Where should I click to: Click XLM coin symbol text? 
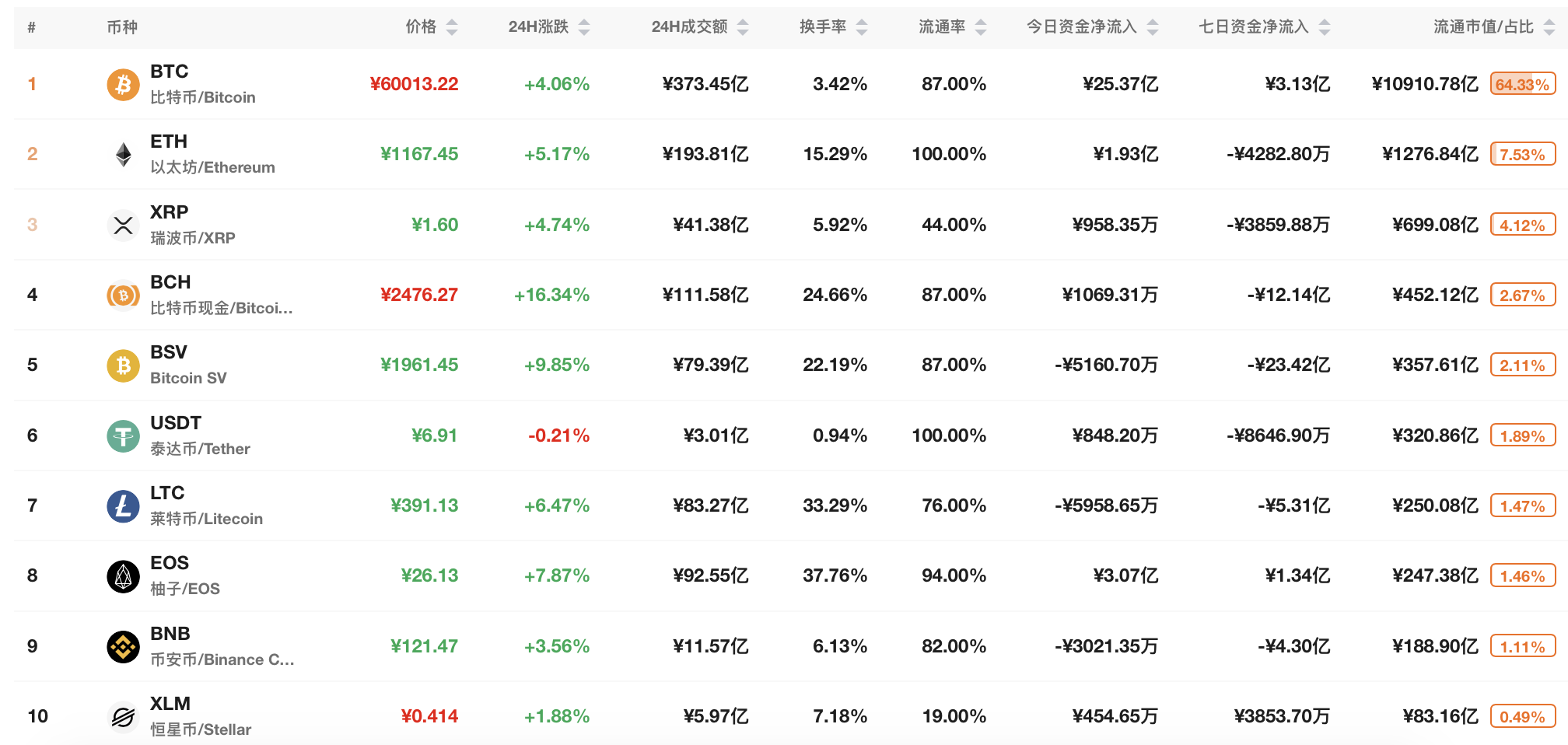[170, 704]
